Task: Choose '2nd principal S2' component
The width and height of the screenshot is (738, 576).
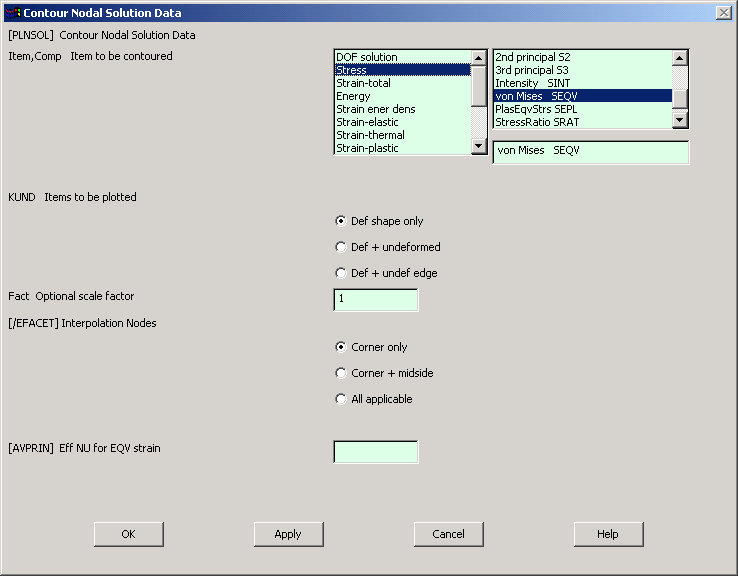Action: tap(583, 57)
